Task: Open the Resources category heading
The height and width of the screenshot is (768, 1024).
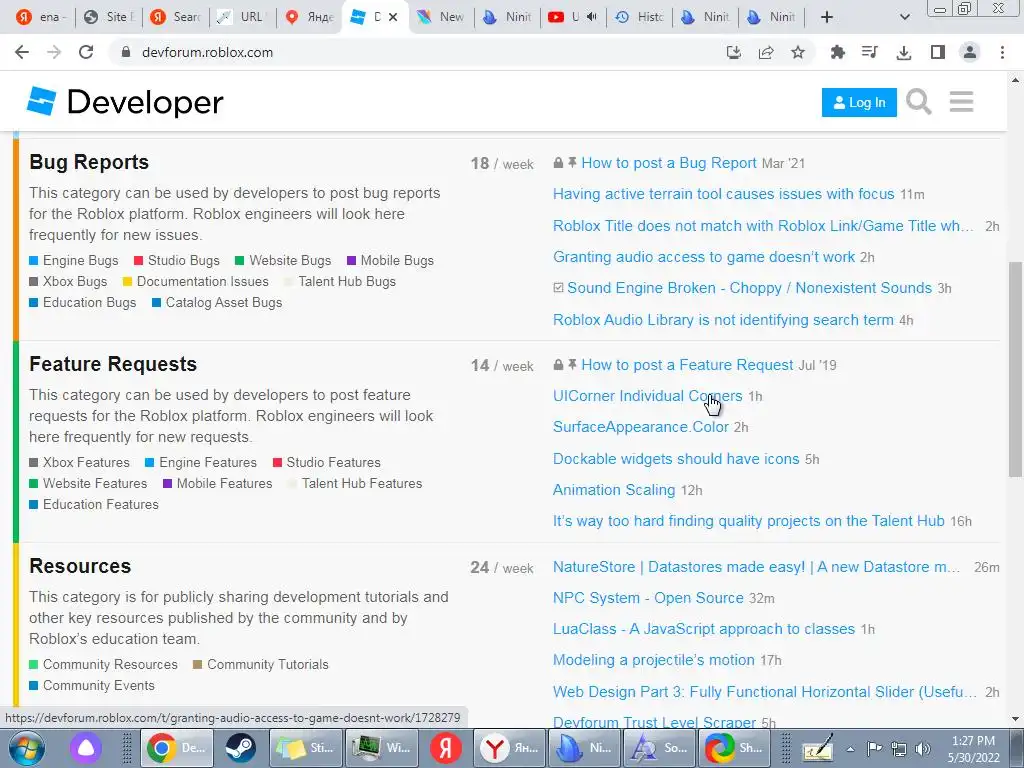Action: coord(80,566)
